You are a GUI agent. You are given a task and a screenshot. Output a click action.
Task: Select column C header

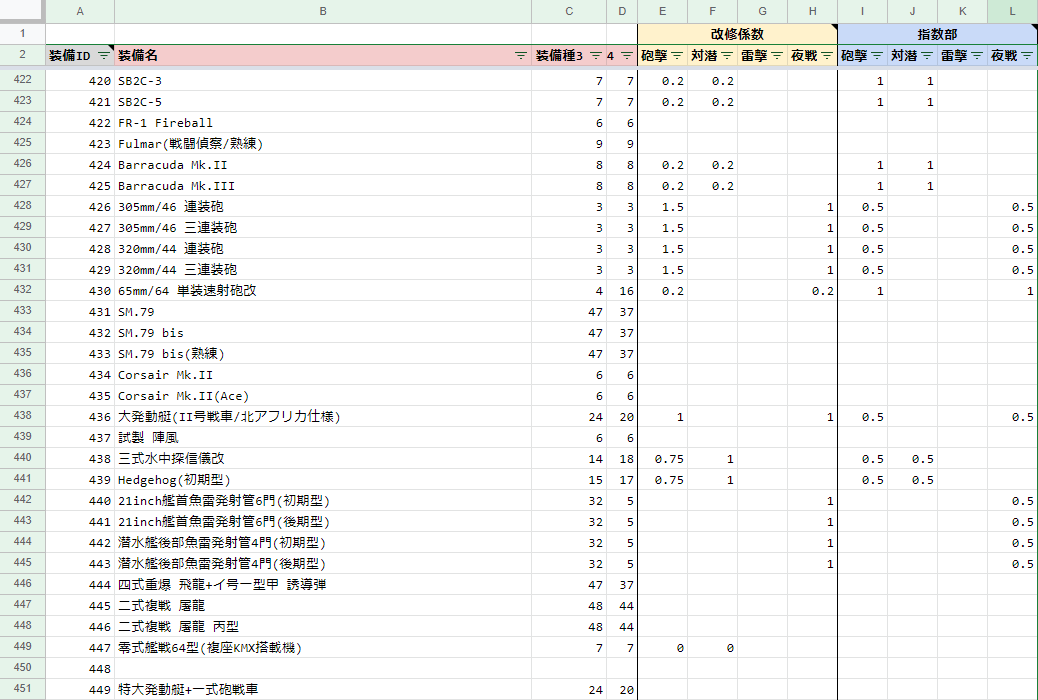click(x=569, y=11)
